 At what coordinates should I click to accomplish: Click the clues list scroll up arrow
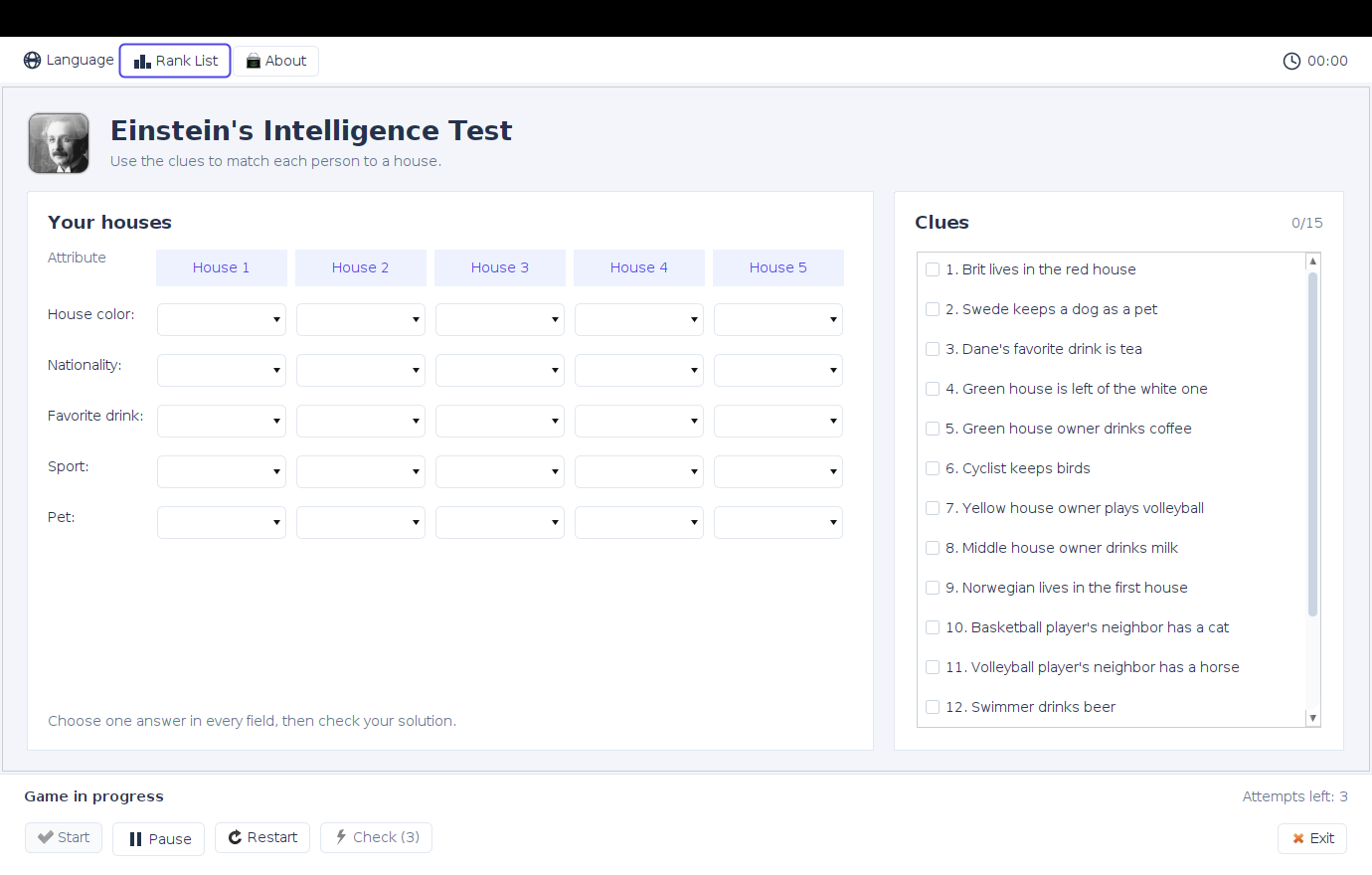pyautogui.click(x=1312, y=261)
